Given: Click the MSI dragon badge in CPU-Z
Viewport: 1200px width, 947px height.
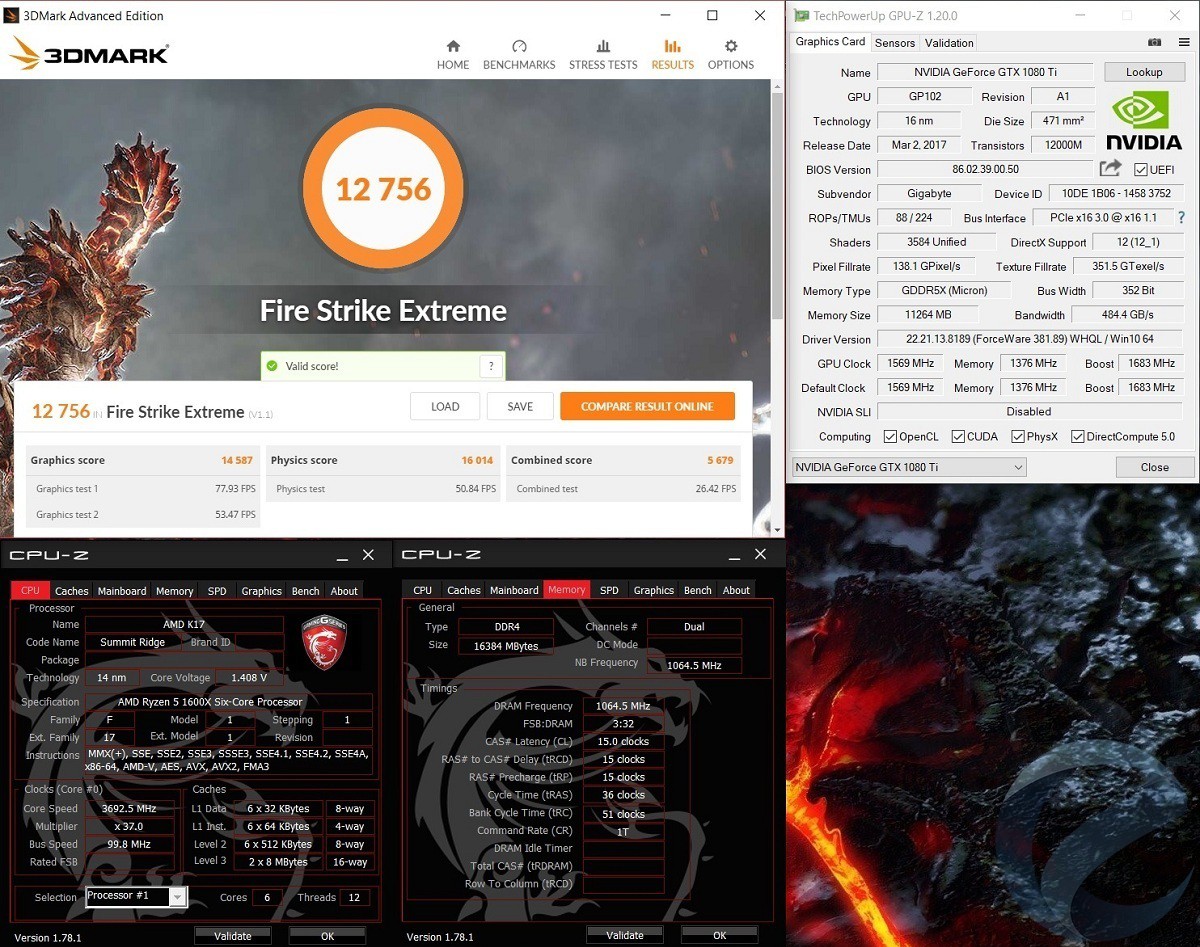Looking at the screenshot, I should click(x=323, y=642).
